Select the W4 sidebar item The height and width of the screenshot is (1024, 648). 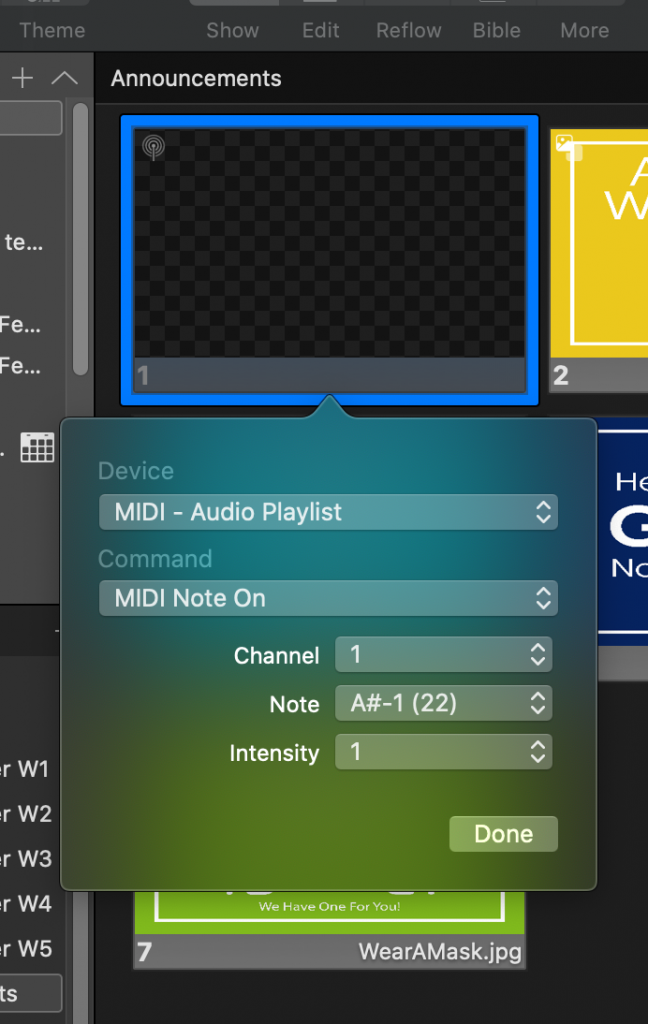coord(26,904)
